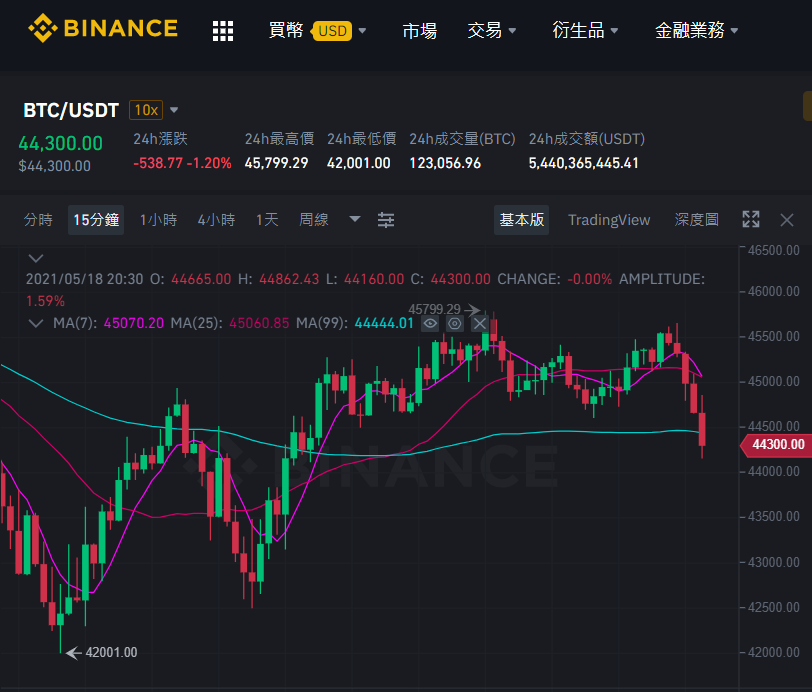Click the 24h volume 123,056.96
This screenshot has height=692, width=812.
pos(445,163)
